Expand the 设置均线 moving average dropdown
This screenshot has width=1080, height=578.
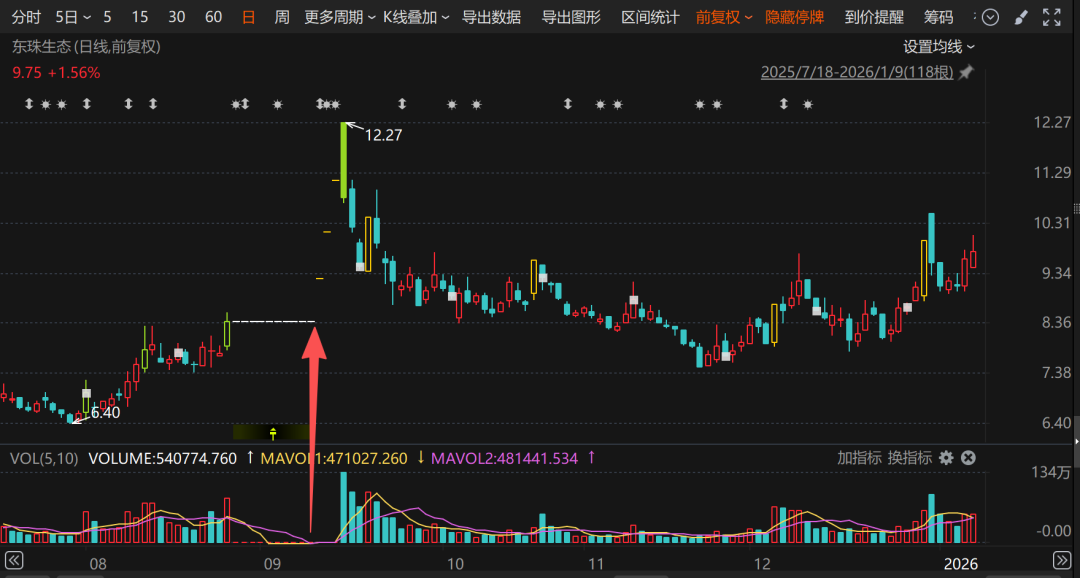click(x=939, y=46)
